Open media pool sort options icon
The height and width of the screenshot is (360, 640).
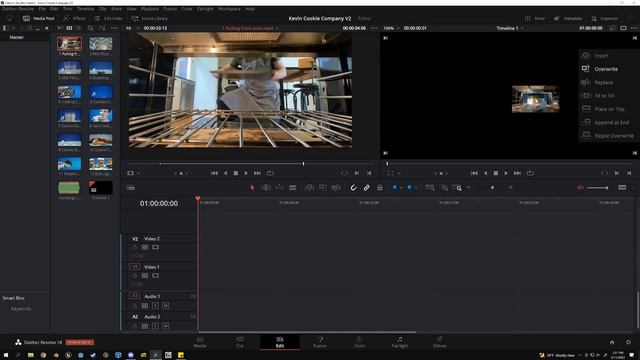pos(102,28)
